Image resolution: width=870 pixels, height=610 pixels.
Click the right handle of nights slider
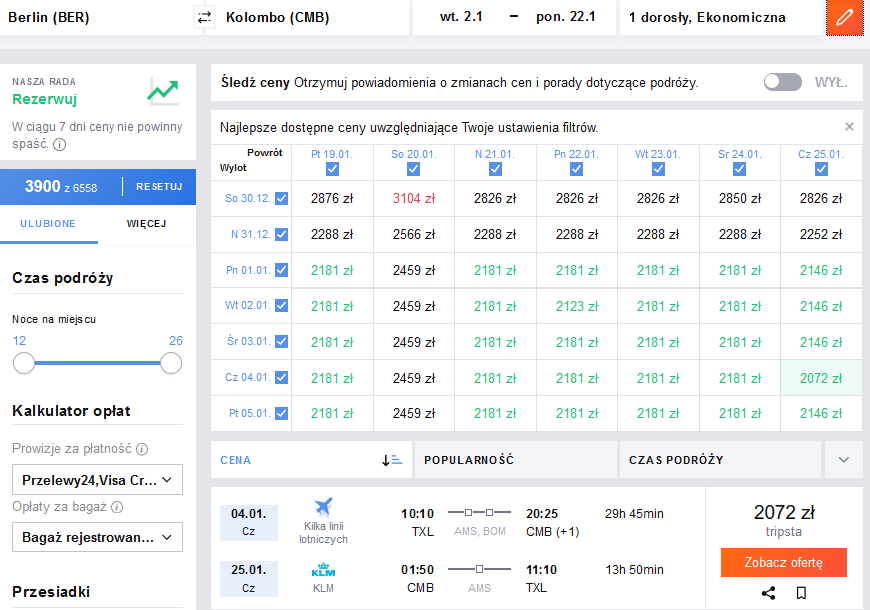point(171,363)
